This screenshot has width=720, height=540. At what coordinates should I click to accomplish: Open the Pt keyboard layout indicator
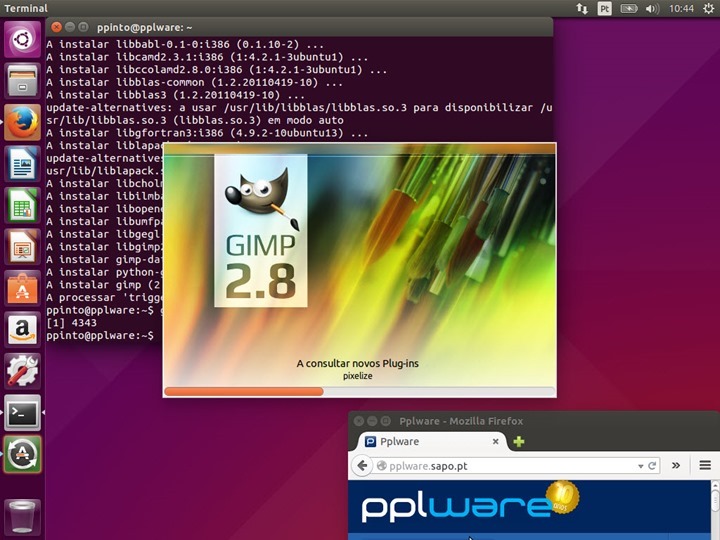[x=604, y=8]
